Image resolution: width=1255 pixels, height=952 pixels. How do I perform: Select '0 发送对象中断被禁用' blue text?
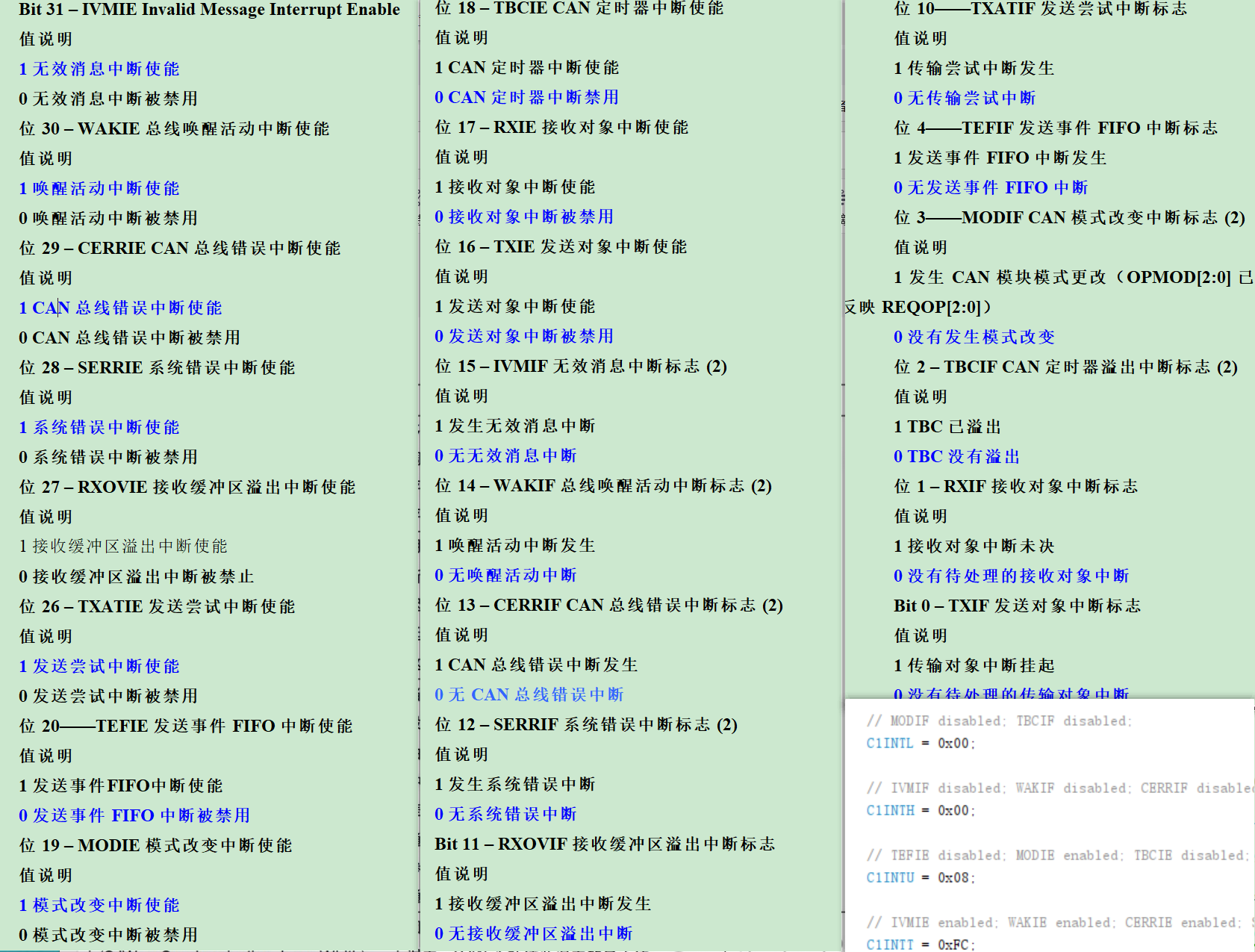pyautogui.click(x=524, y=336)
